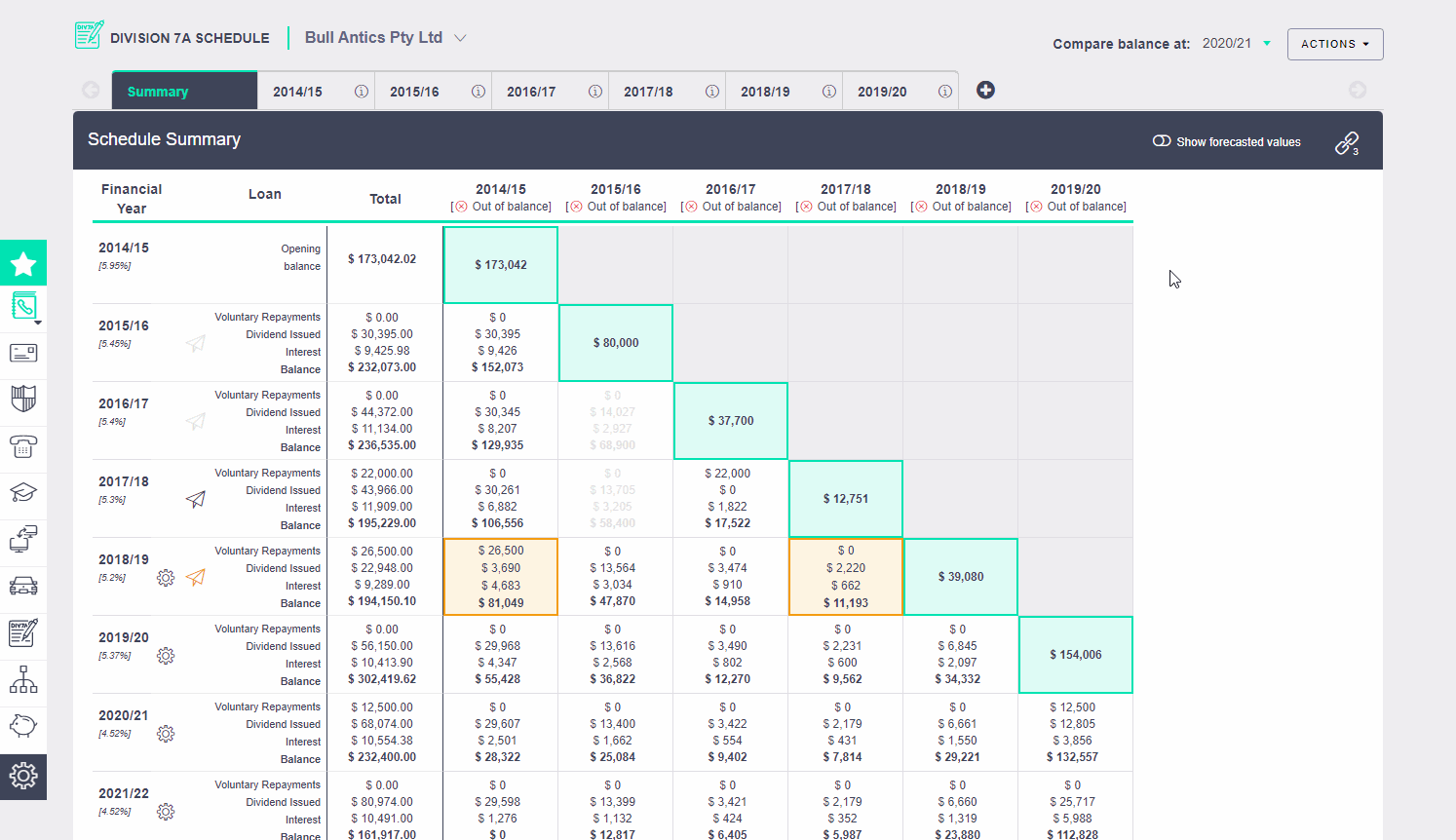The width and height of the screenshot is (1456, 840).
Task: Select the highlighted $ 154,006 cell
Action: tap(1076, 655)
